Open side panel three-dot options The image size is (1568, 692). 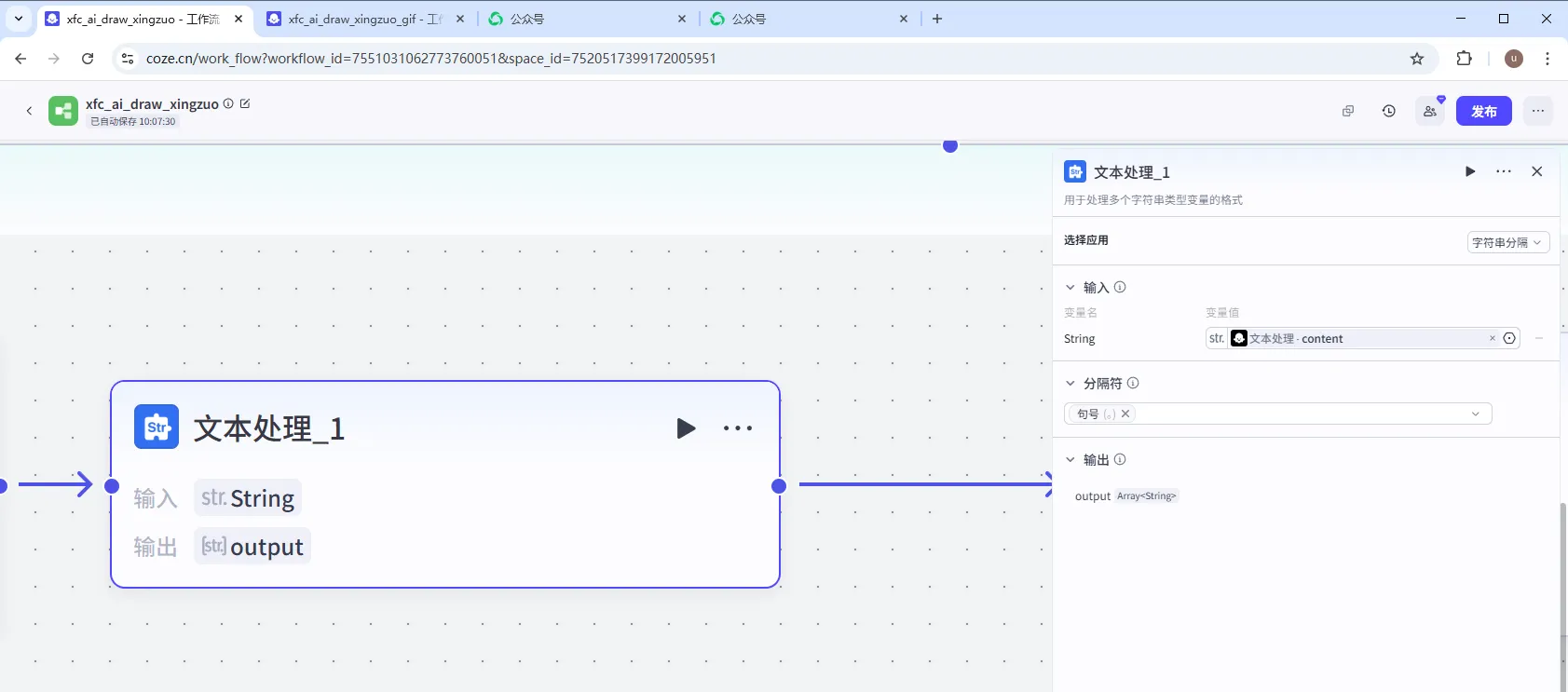pos(1503,171)
